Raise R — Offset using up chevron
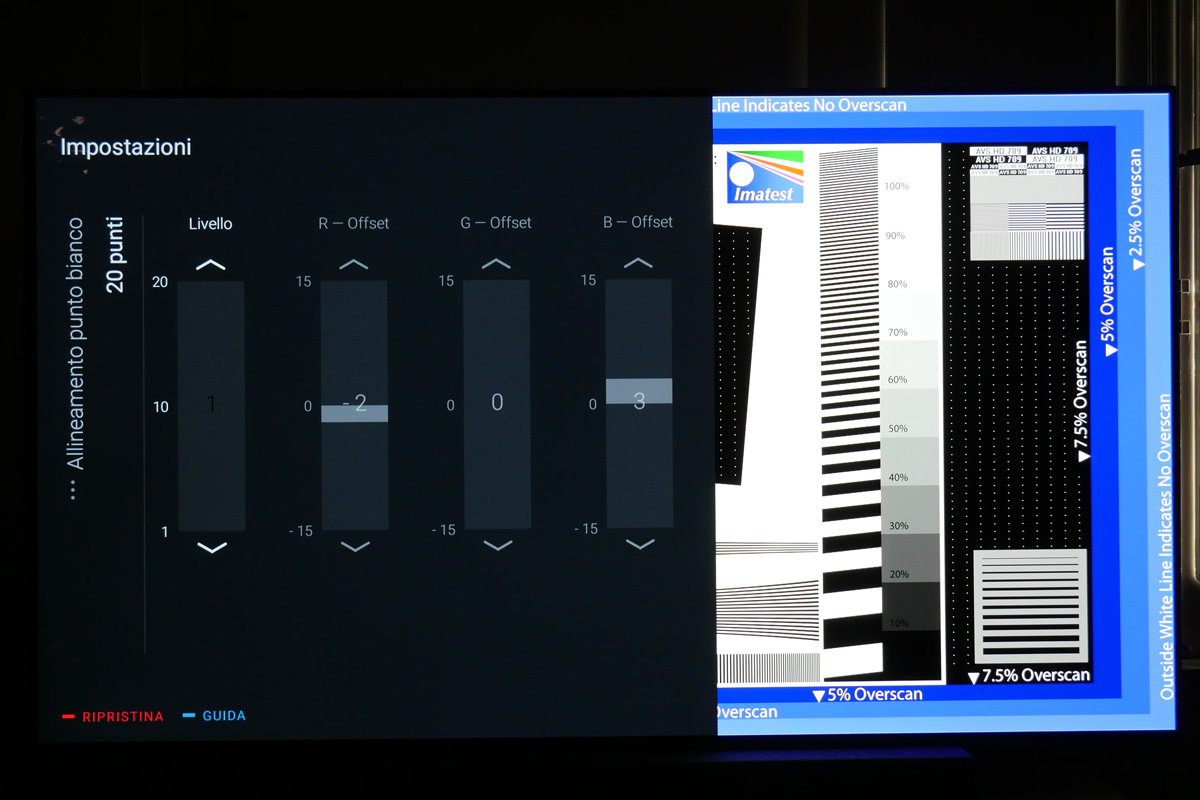This screenshot has height=800, width=1200. pos(354,264)
